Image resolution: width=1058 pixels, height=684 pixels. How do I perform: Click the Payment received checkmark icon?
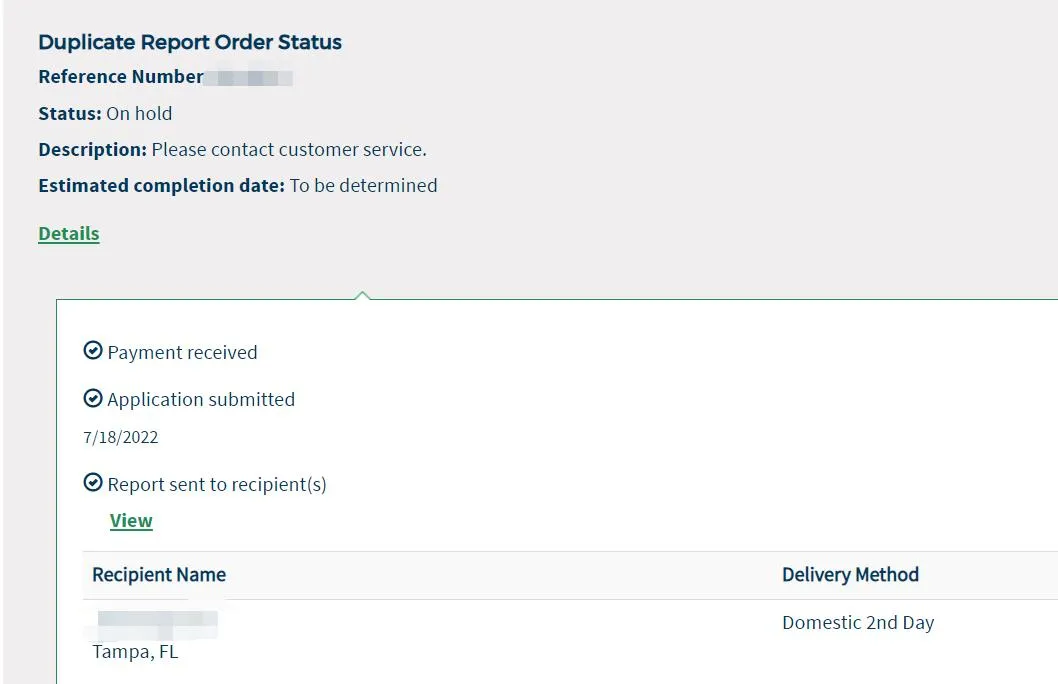coord(93,351)
